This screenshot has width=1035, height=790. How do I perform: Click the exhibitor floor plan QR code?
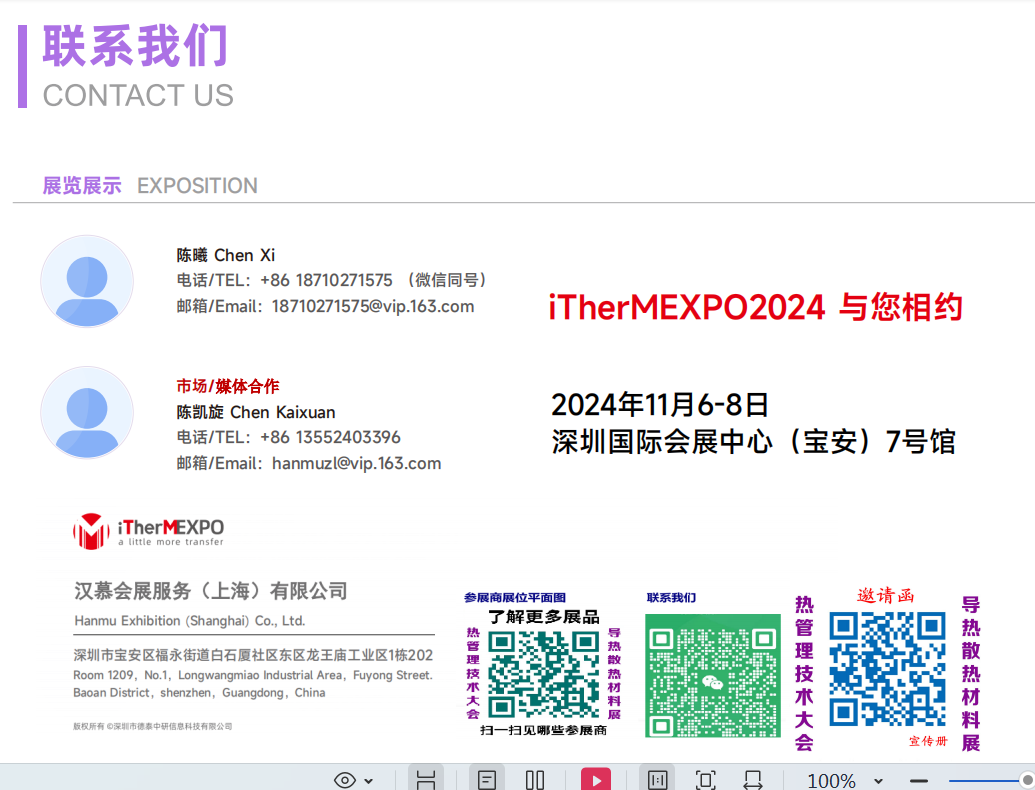tap(543, 673)
